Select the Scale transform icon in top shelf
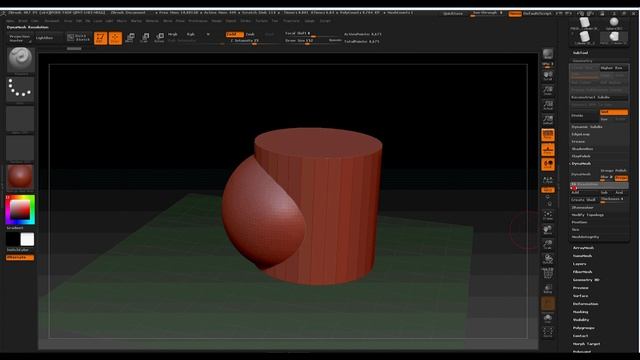The image size is (640, 360). [x=144, y=38]
